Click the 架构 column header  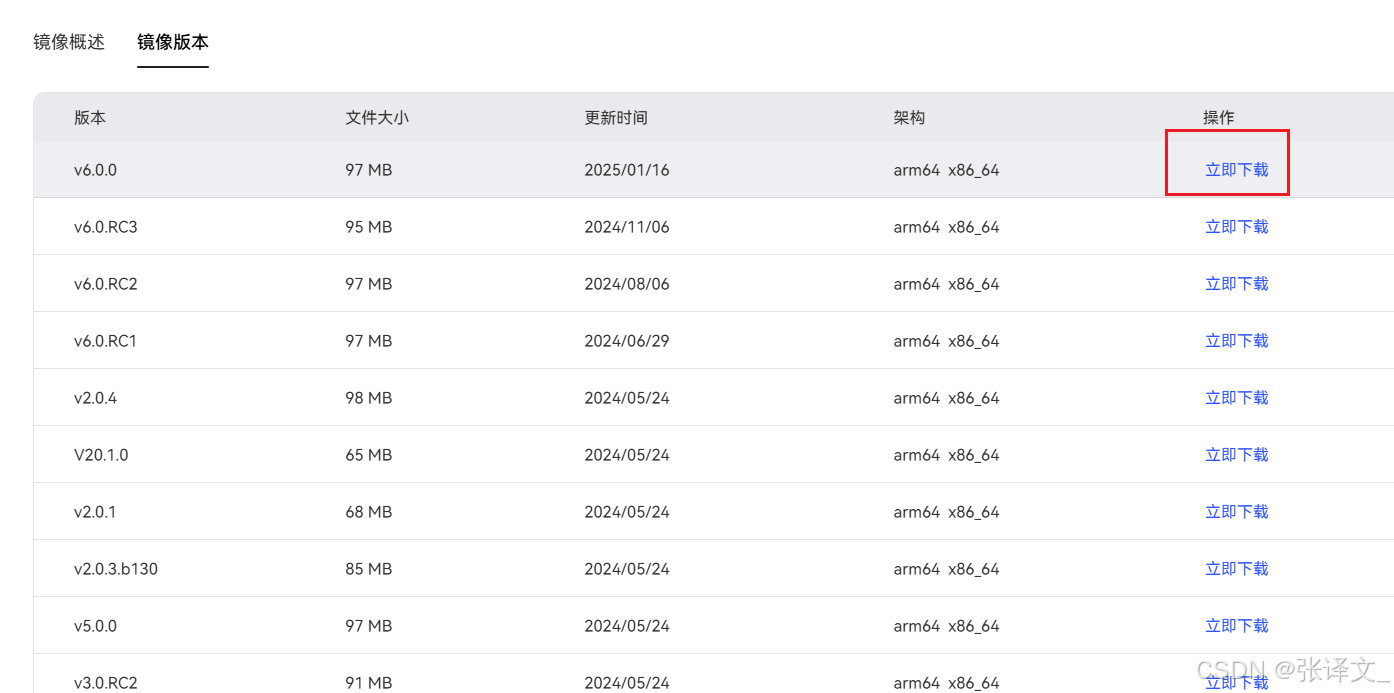[909, 117]
